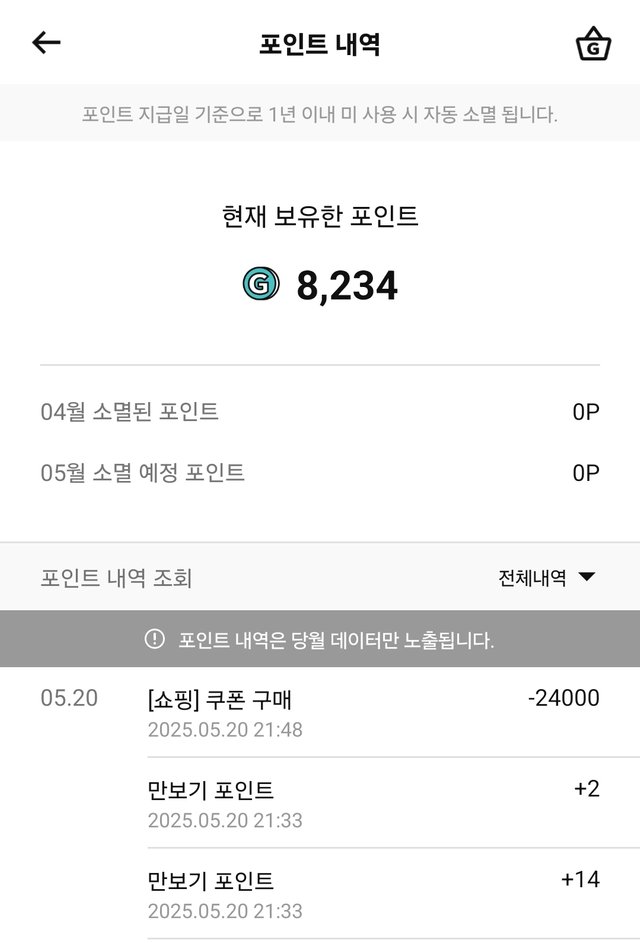
Task: Tap the exclamation info icon in gray banner
Action: (155, 638)
